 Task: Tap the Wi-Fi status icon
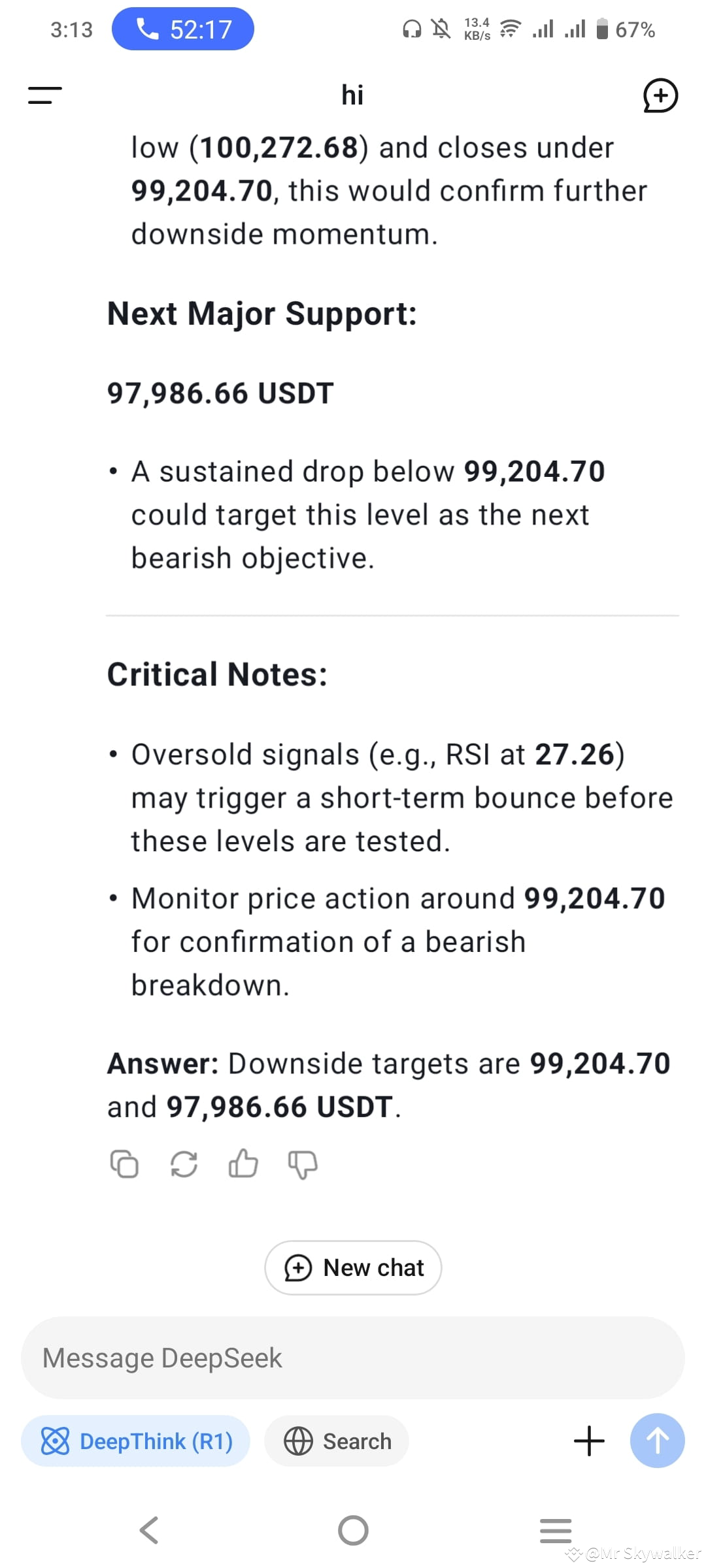[x=510, y=29]
